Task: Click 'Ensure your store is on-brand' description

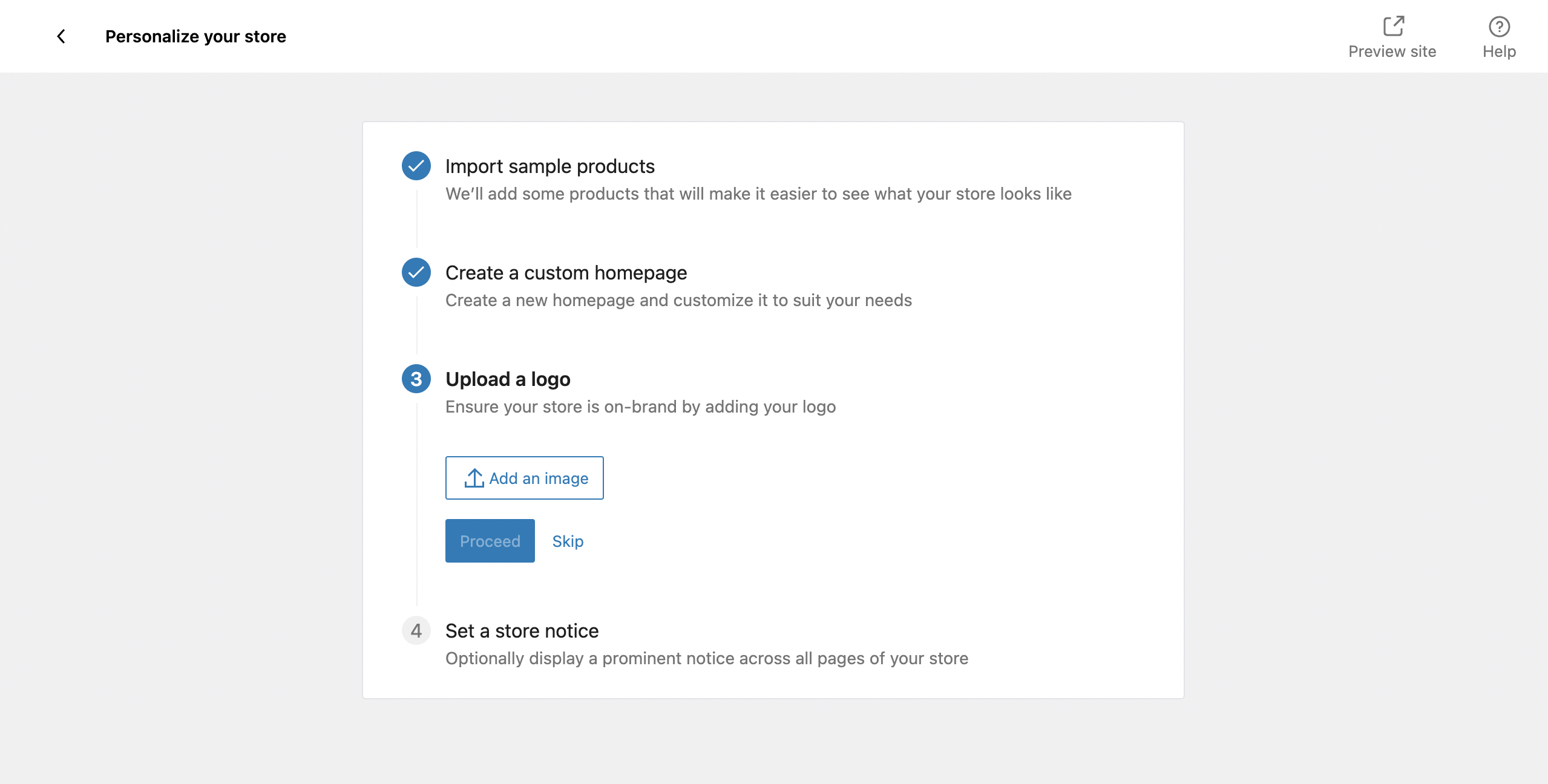Action: pos(640,407)
